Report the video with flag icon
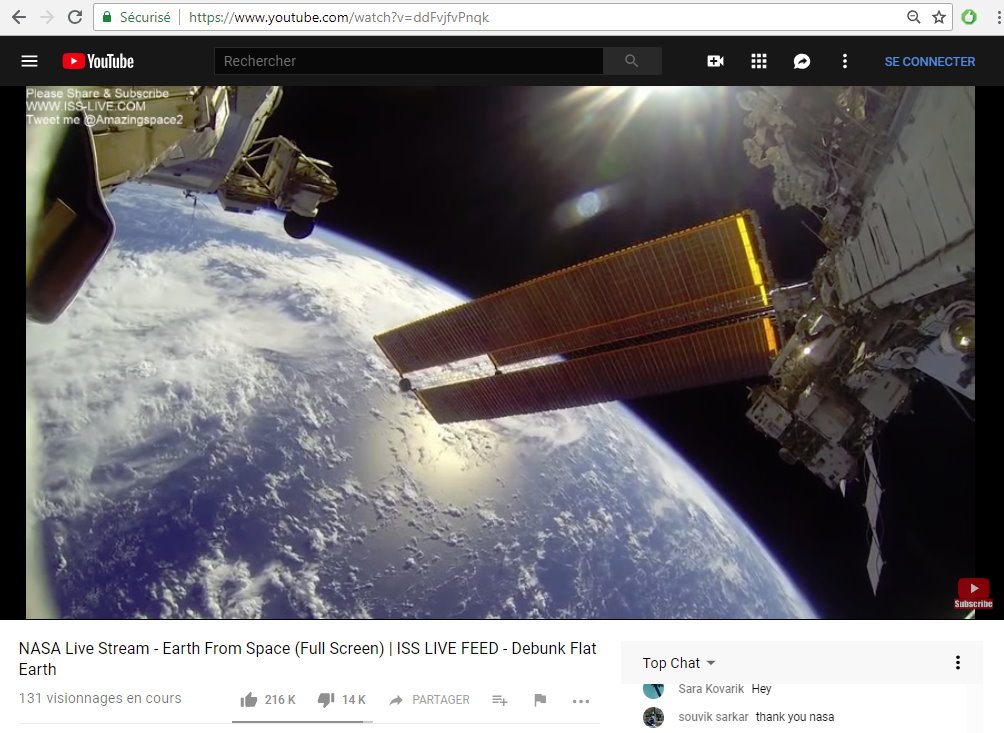 pos(540,700)
